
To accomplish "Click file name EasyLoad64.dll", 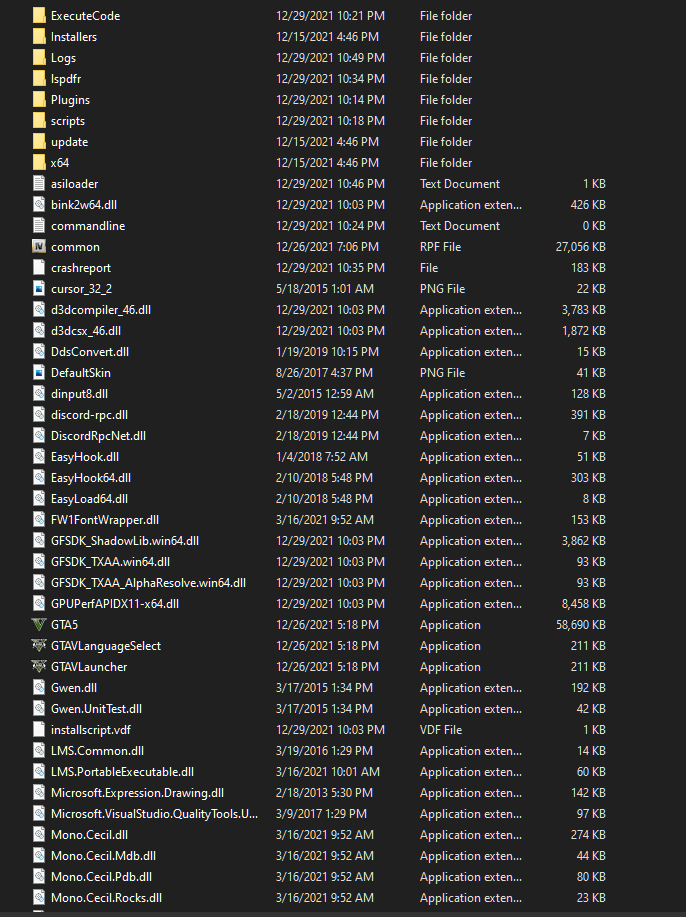I will (89, 499).
